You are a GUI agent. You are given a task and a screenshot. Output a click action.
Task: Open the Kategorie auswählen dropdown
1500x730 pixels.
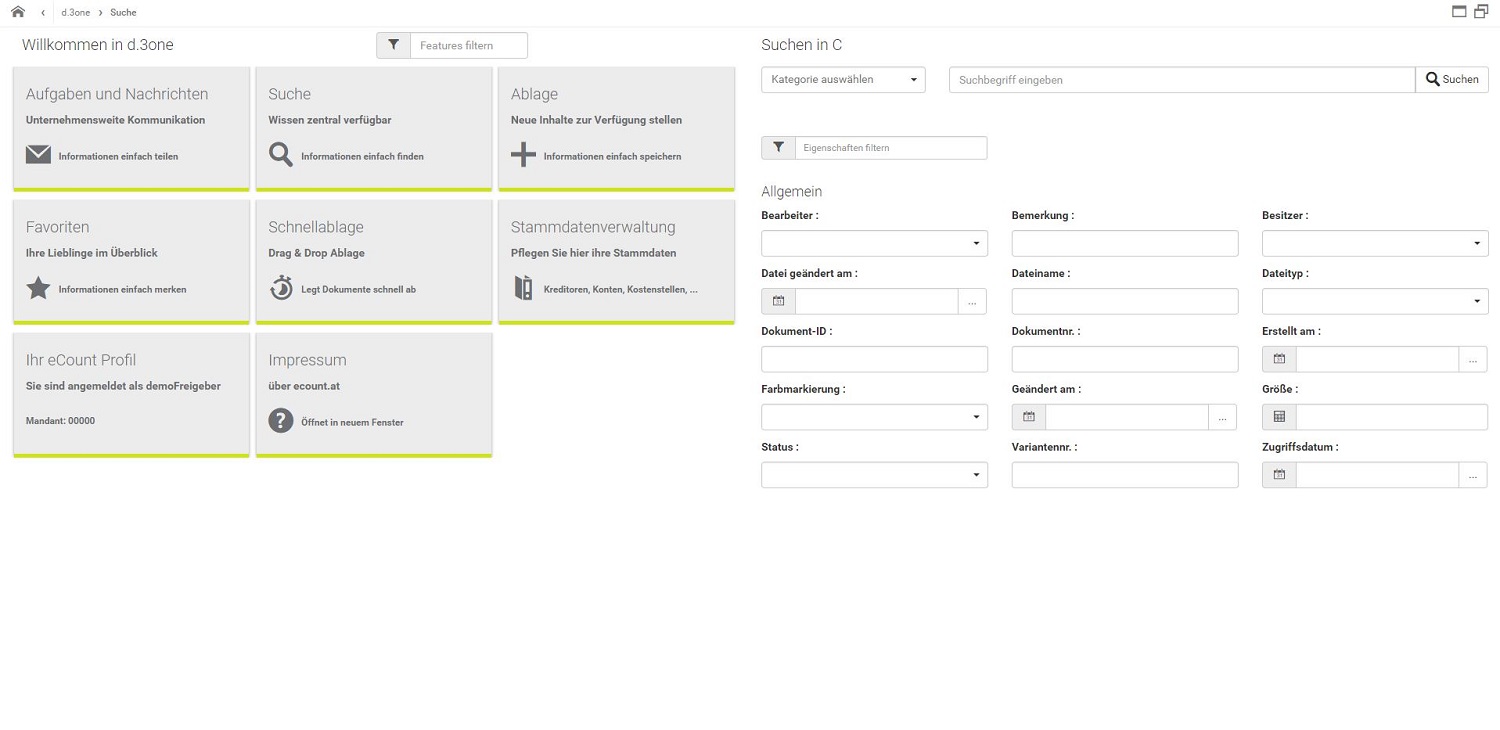843,79
